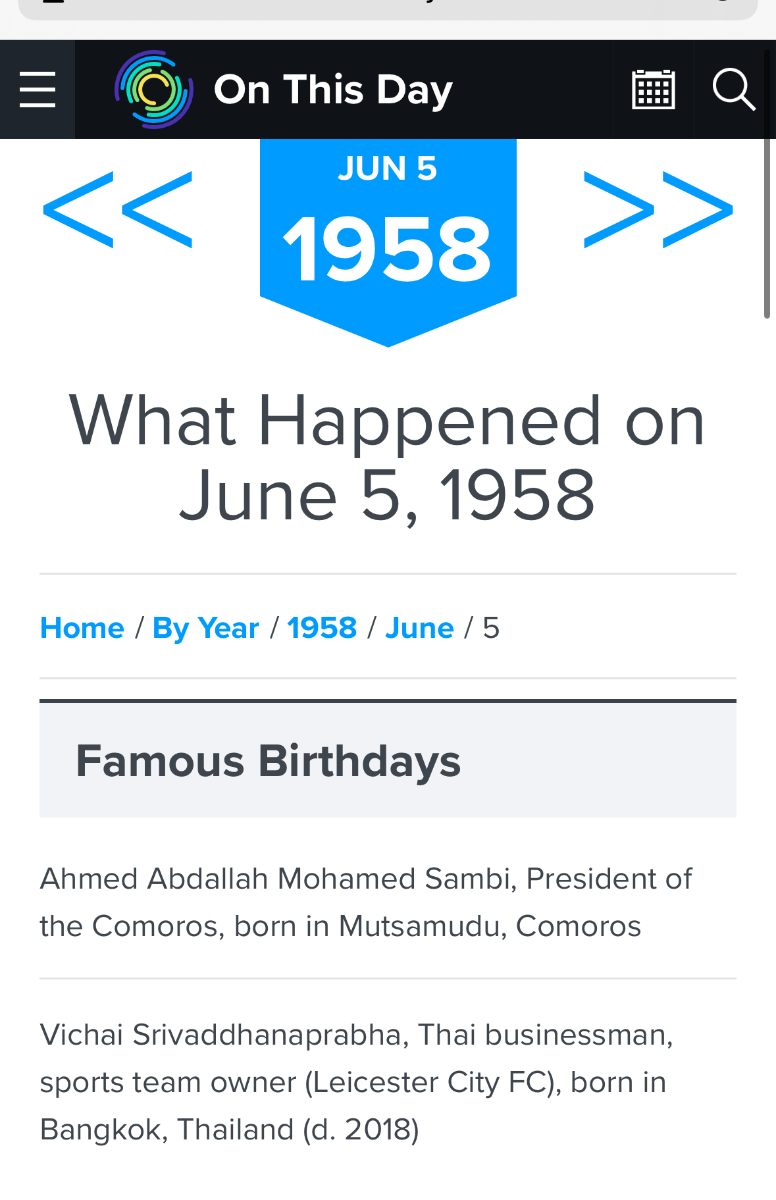Tap the On This Day swirl logo

[153, 90]
